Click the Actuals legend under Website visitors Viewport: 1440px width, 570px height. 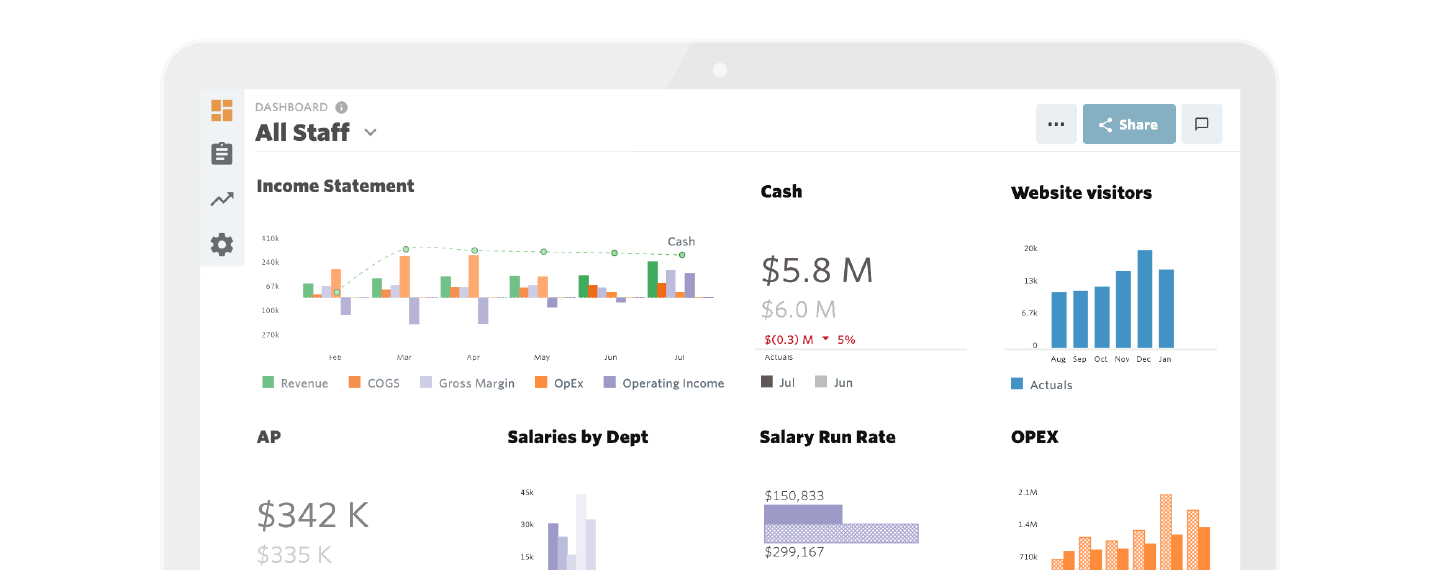[x=1042, y=384]
